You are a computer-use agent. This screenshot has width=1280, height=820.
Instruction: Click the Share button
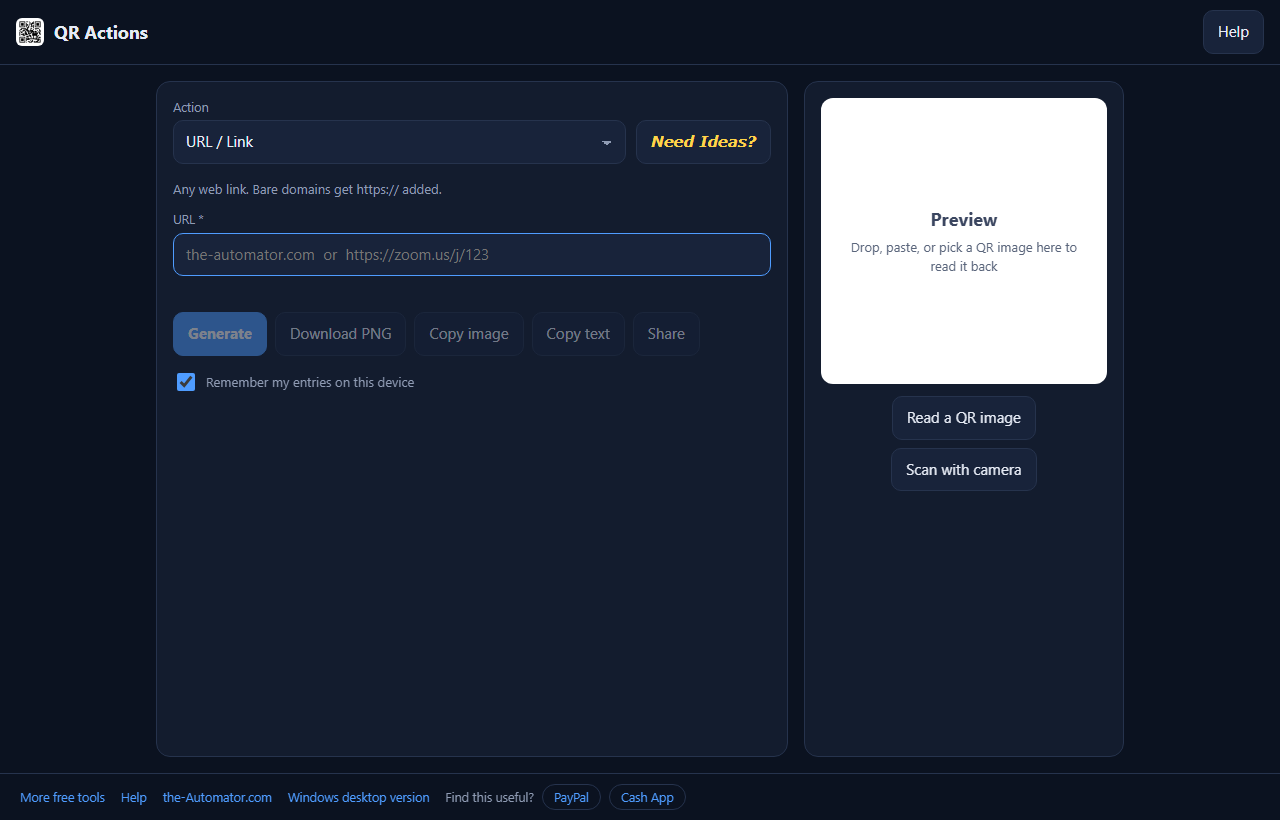point(666,334)
